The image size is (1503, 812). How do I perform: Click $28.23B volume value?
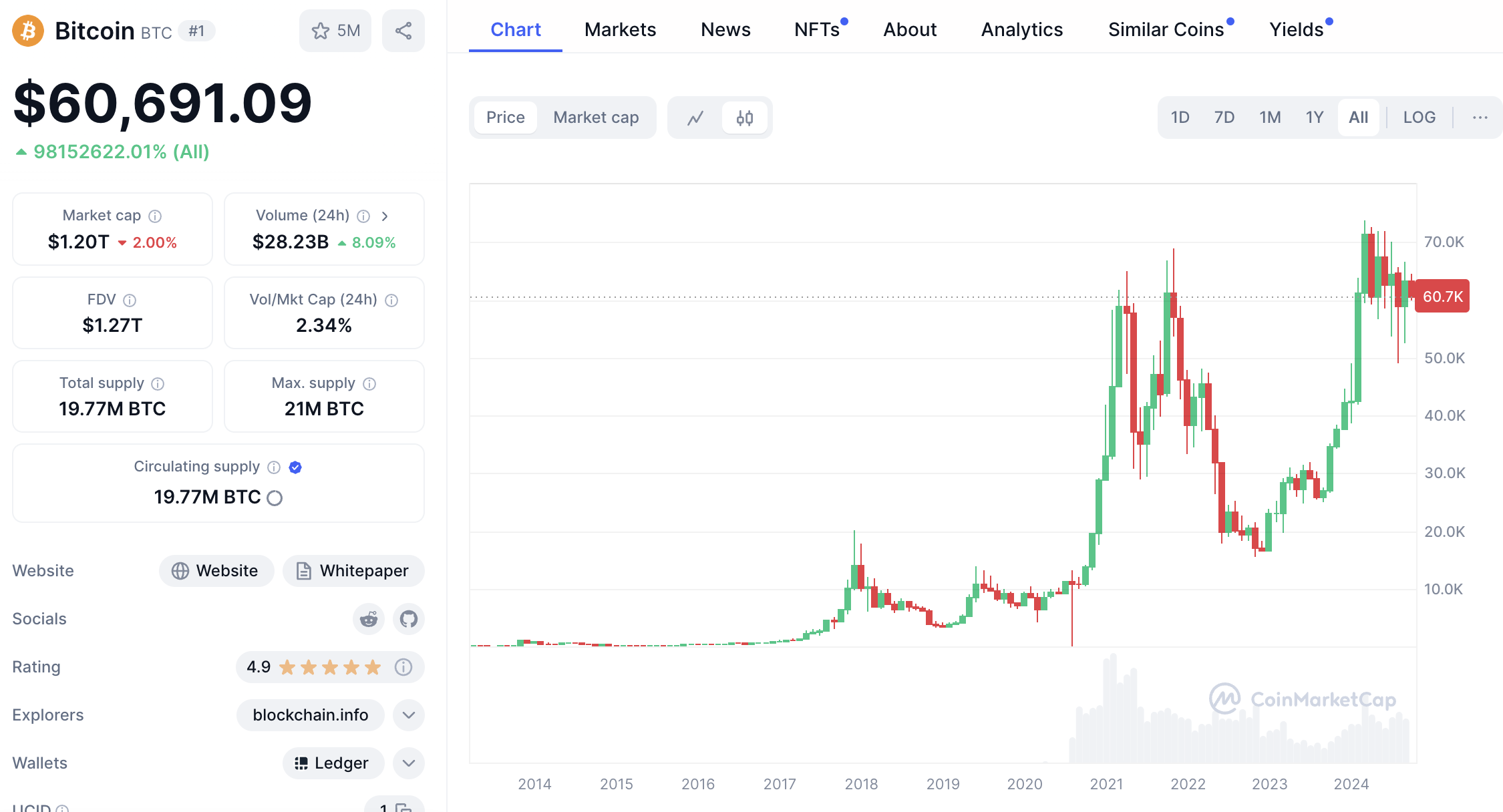tap(291, 242)
